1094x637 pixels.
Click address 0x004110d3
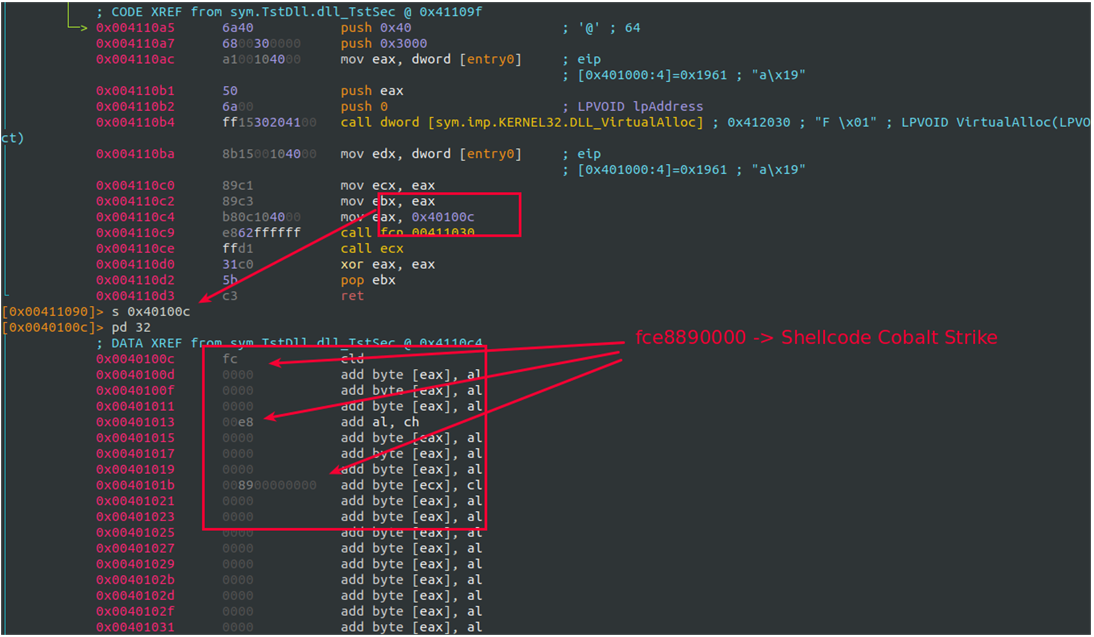(135, 296)
